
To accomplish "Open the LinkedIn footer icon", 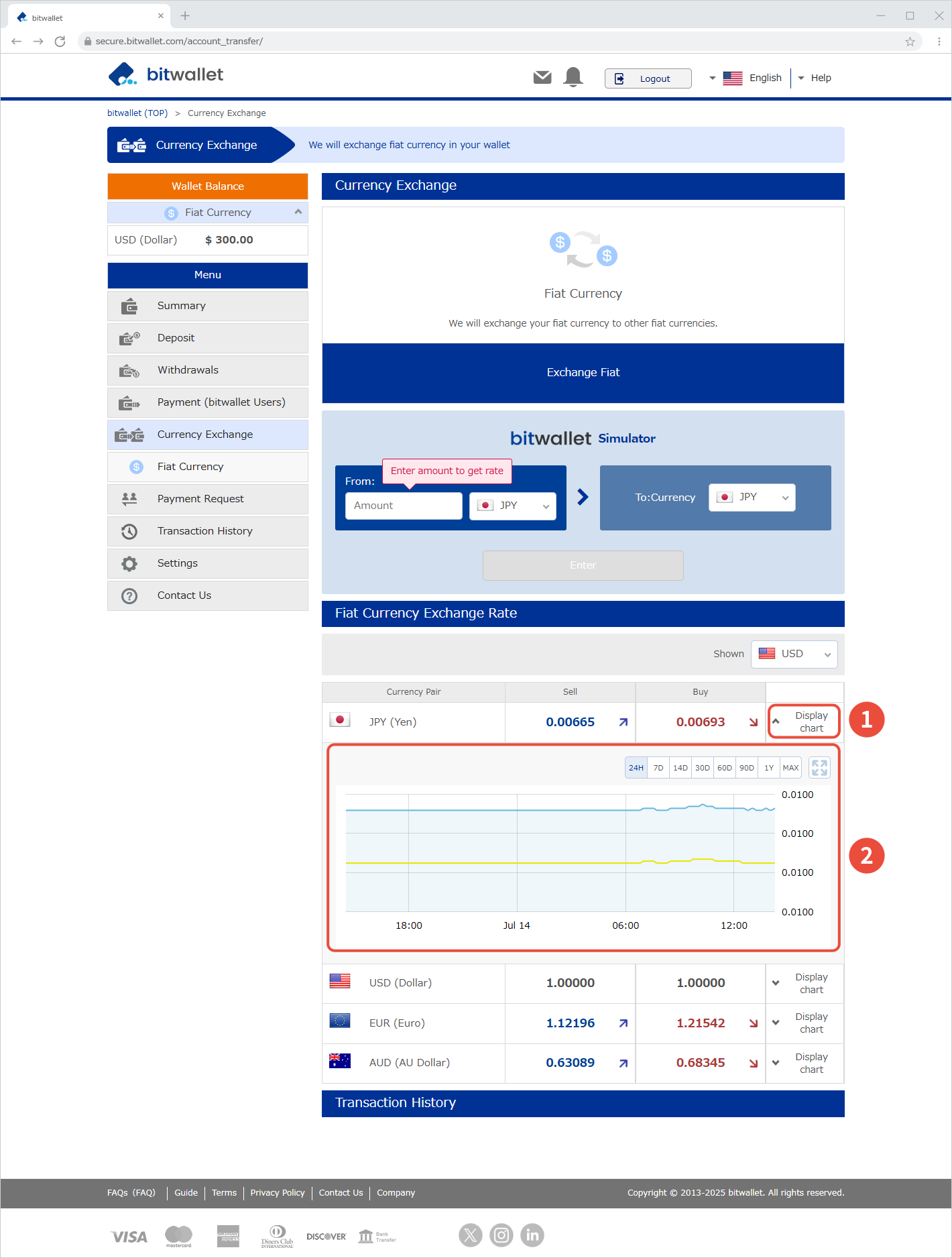I will 532,1235.
